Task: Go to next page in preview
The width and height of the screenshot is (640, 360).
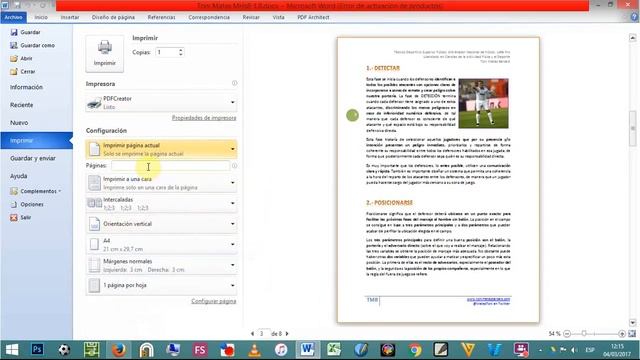Action: point(287,333)
